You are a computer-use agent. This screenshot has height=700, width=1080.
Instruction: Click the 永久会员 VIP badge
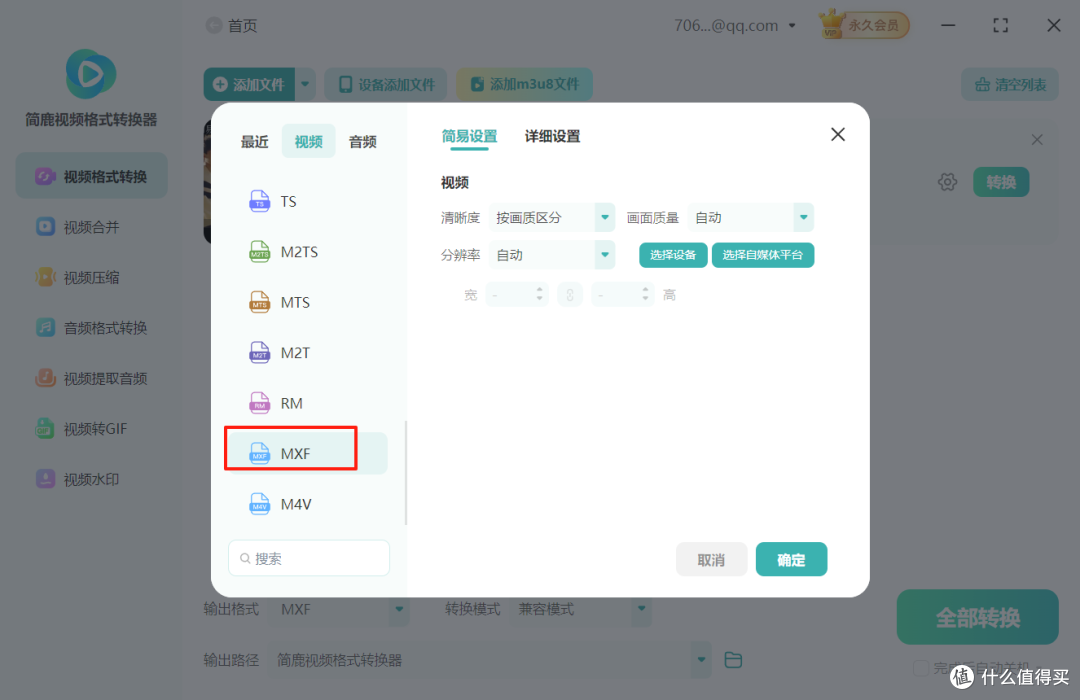pyautogui.click(x=864, y=25)
